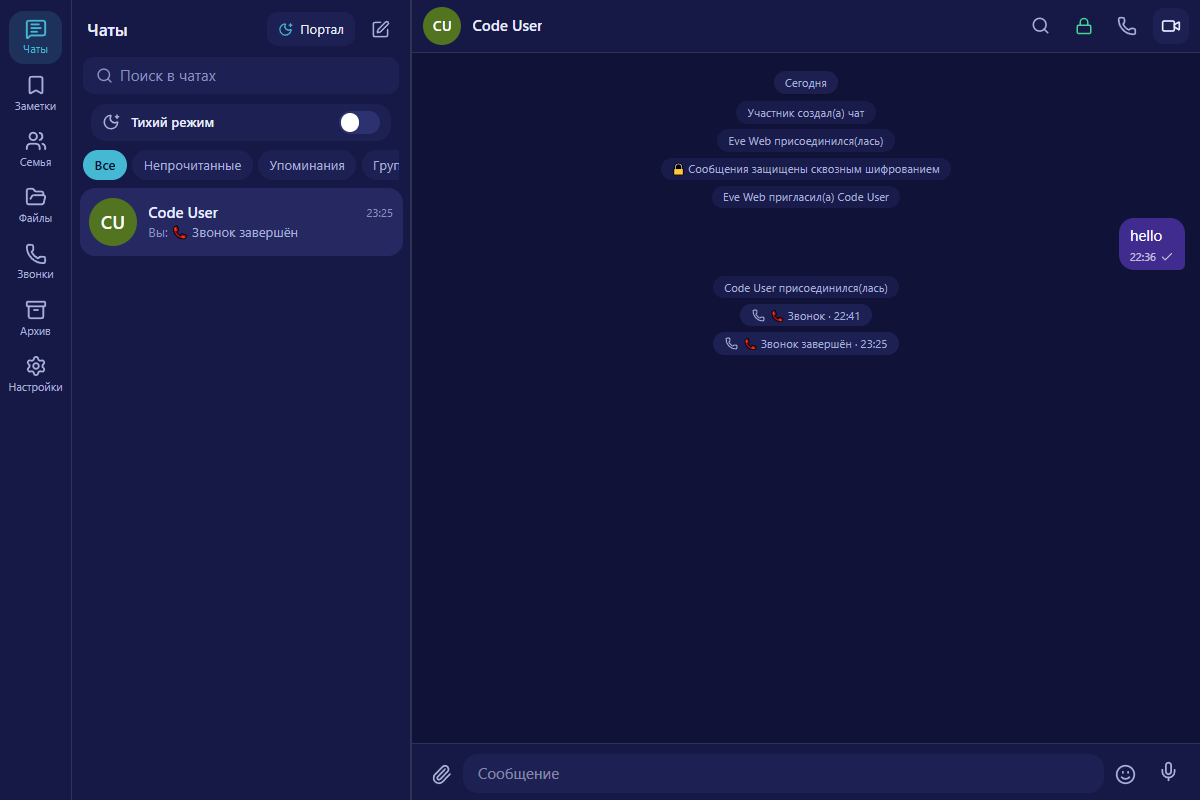This screenshot has height=800, width=1200.
Task: Click the Звонок завершён · 23:25 entry
Action: pyautogui.click(x=806, y=343)
